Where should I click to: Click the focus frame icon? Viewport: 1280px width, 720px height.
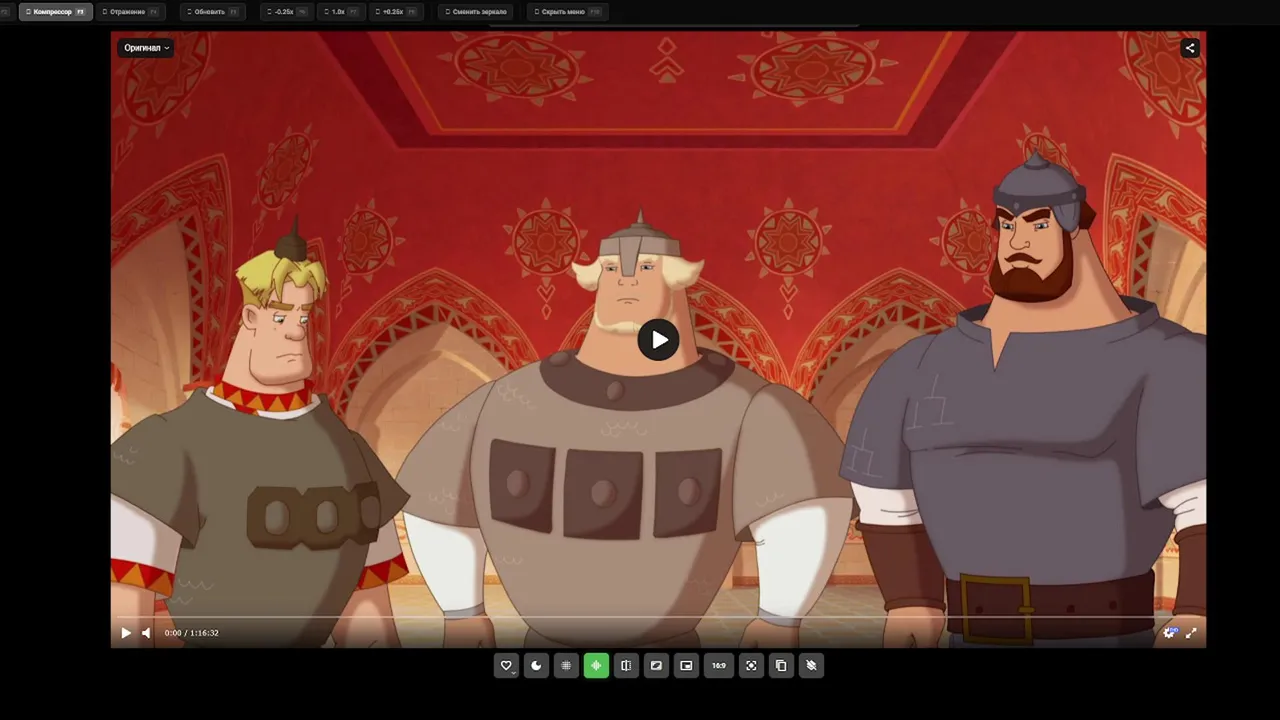click(x=751, y=665)
